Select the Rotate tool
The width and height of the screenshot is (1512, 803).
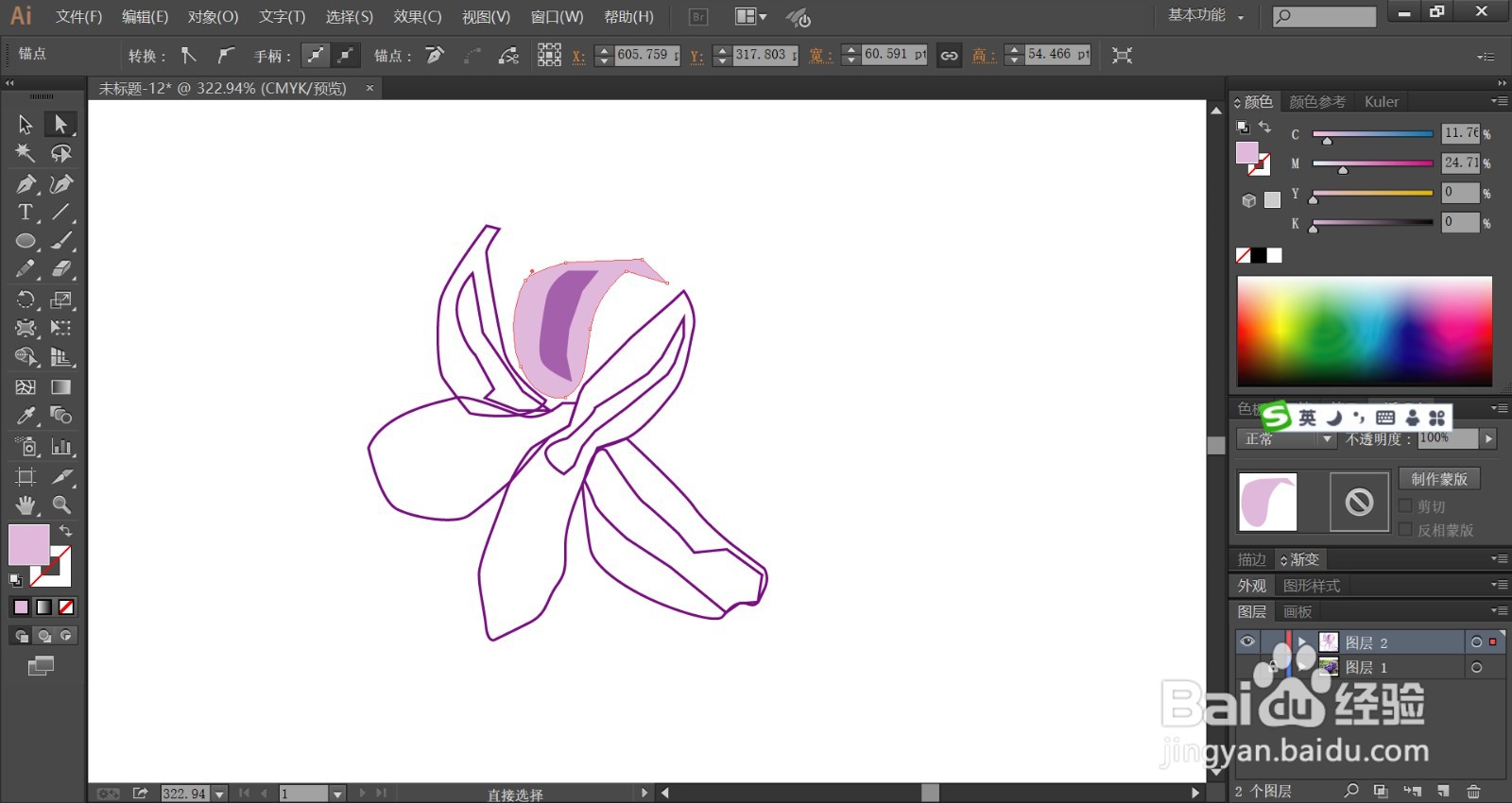pos(26,299)
